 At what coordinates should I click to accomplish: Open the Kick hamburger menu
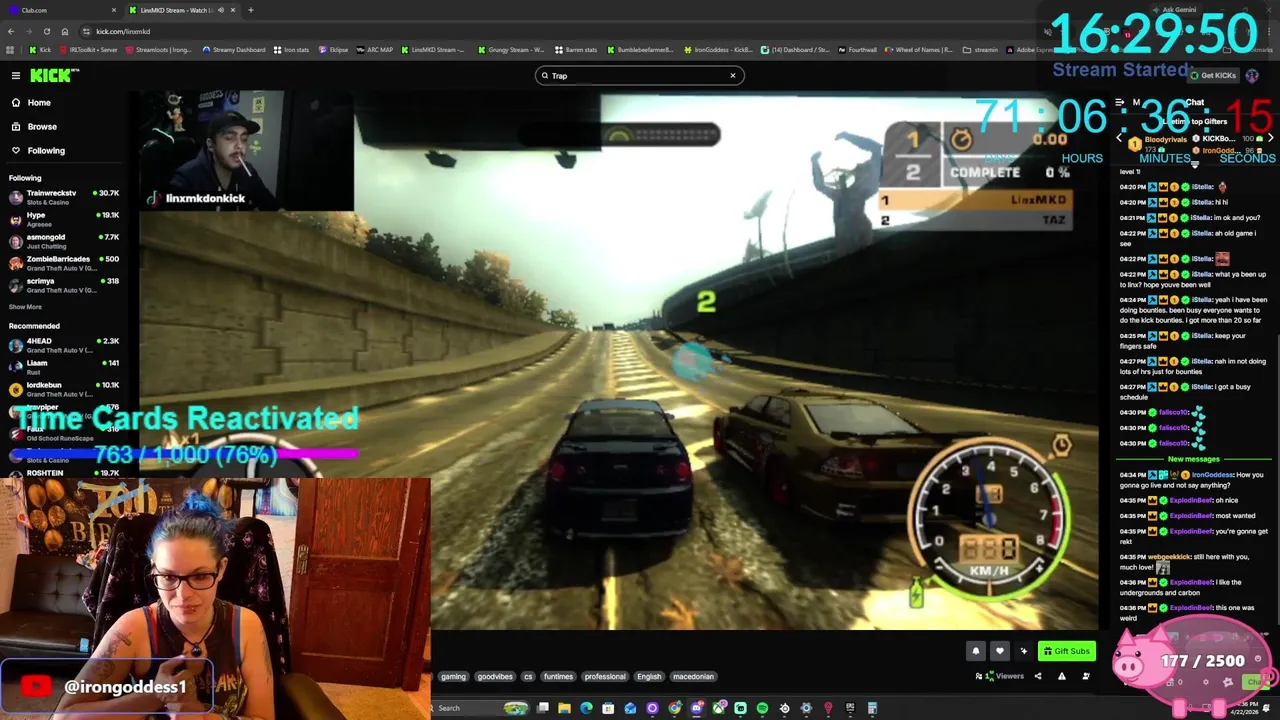15,75
